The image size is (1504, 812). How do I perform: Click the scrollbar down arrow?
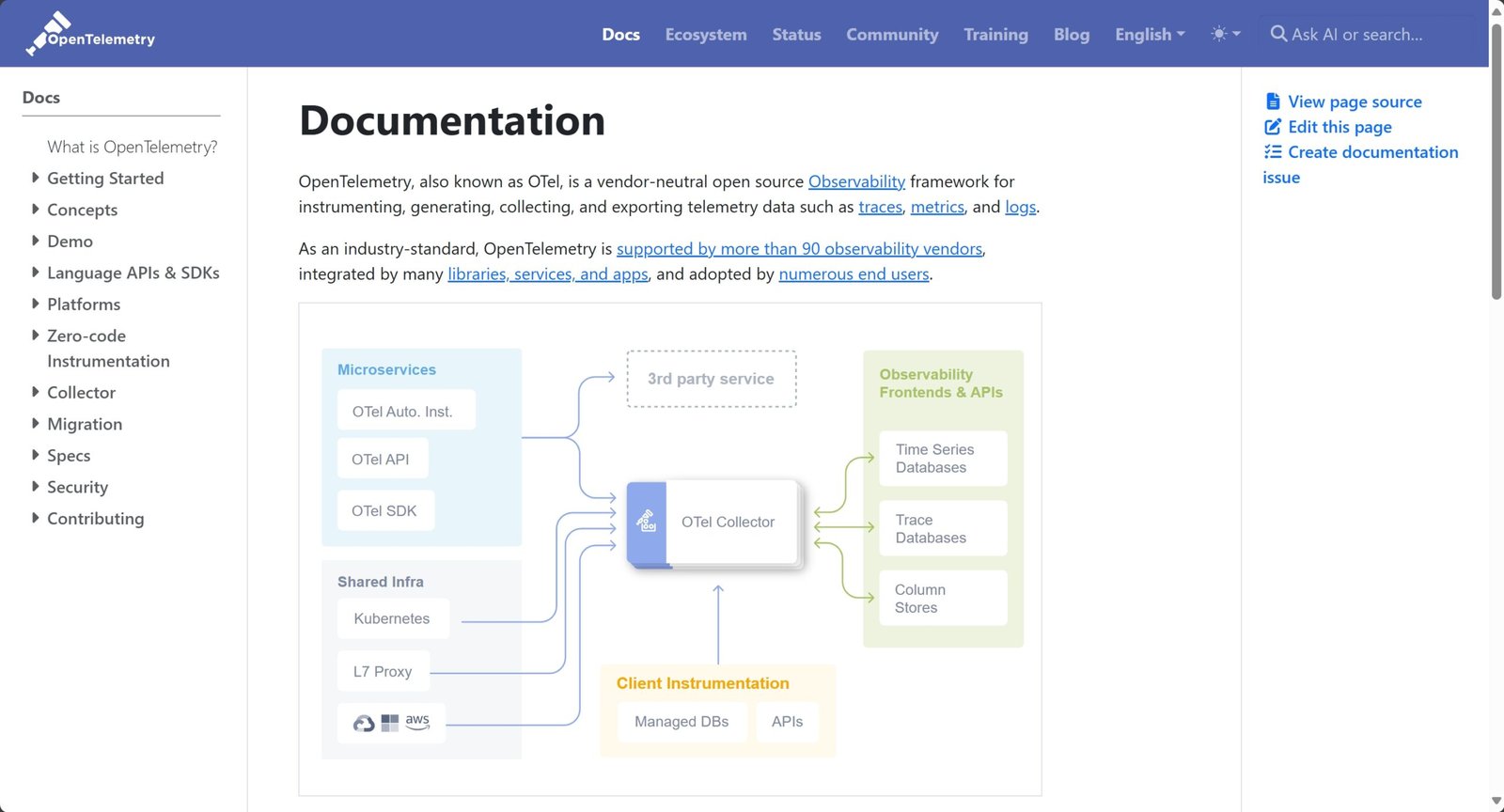1496,803
